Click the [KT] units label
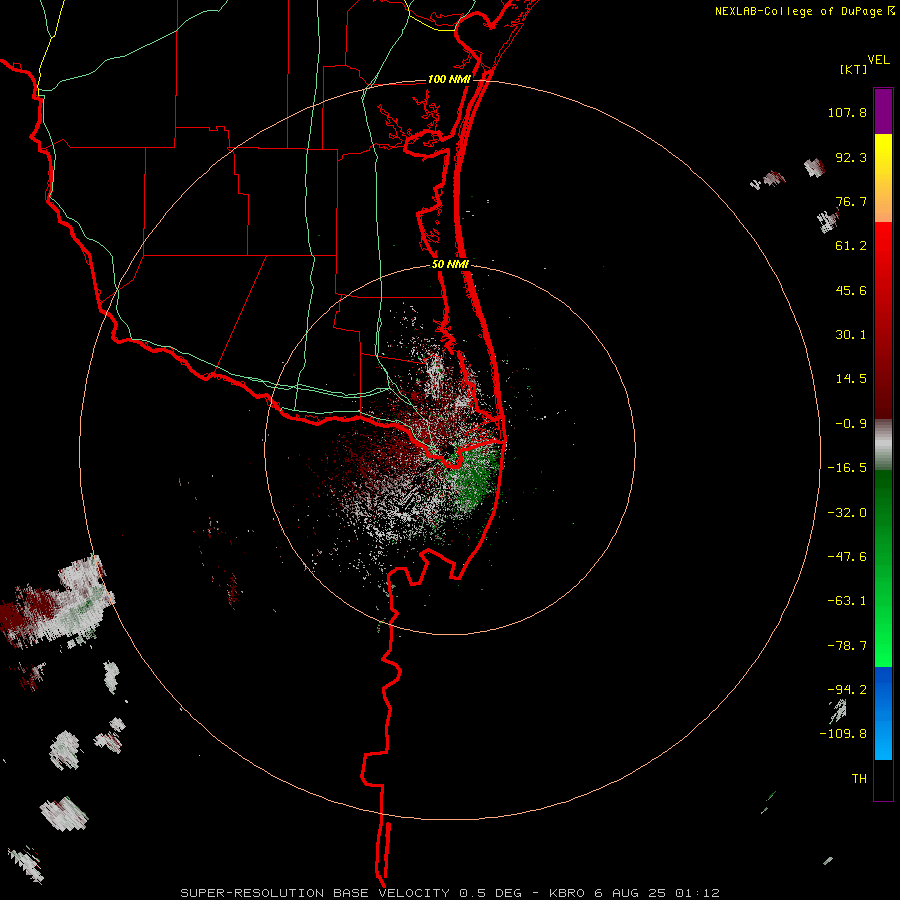 (x=853, y=69)
